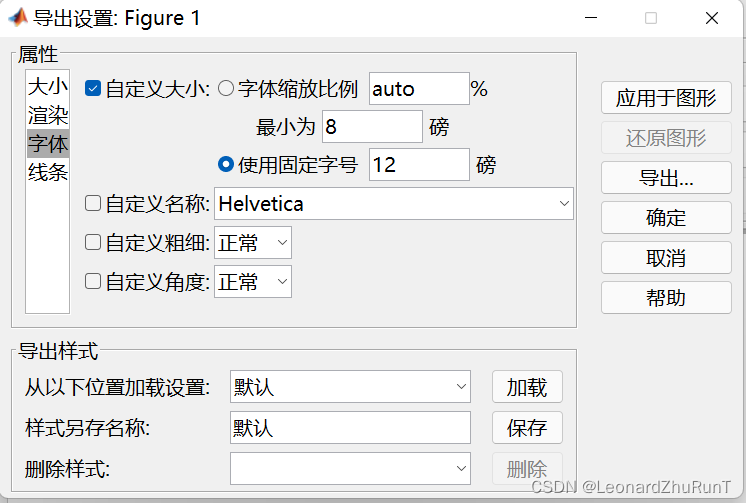Click the 保存 style button
746x503 pixels.
pos(527,427)
